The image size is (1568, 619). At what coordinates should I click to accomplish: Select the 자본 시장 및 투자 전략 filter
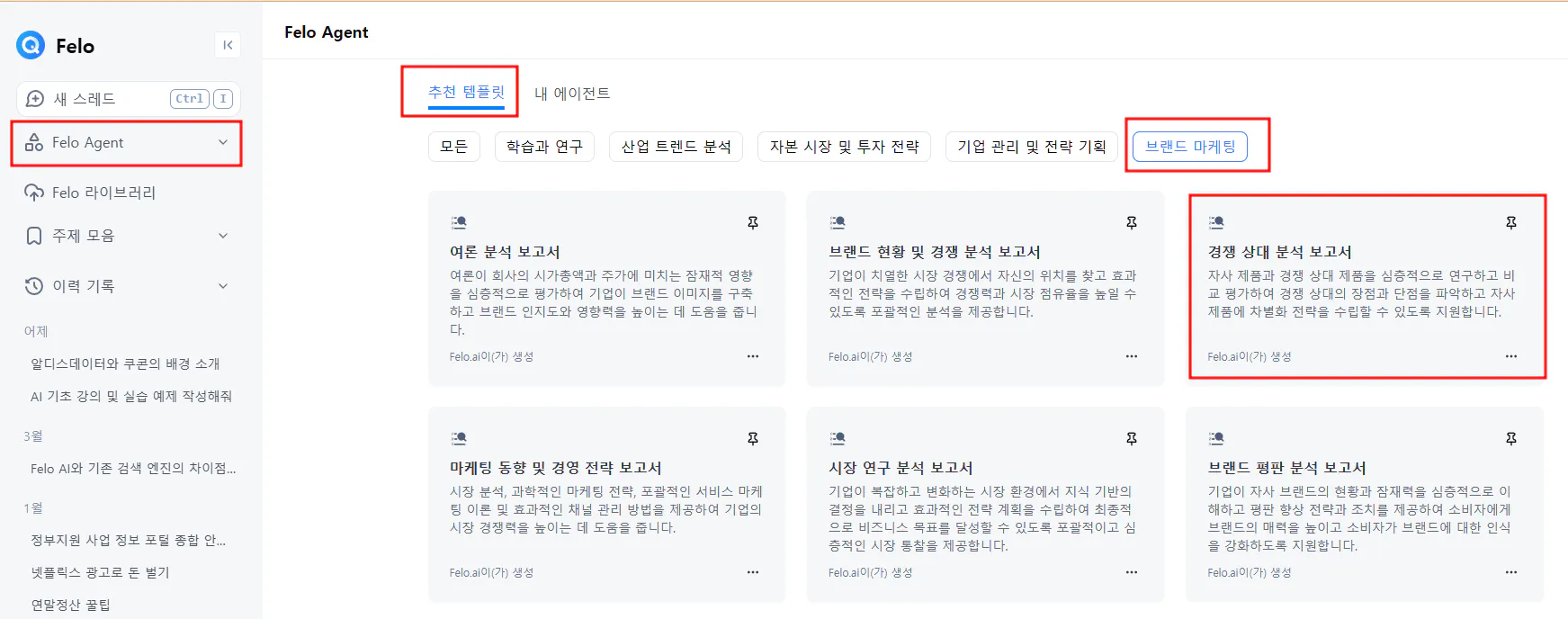pyautogui.click(x=844, y=147)
